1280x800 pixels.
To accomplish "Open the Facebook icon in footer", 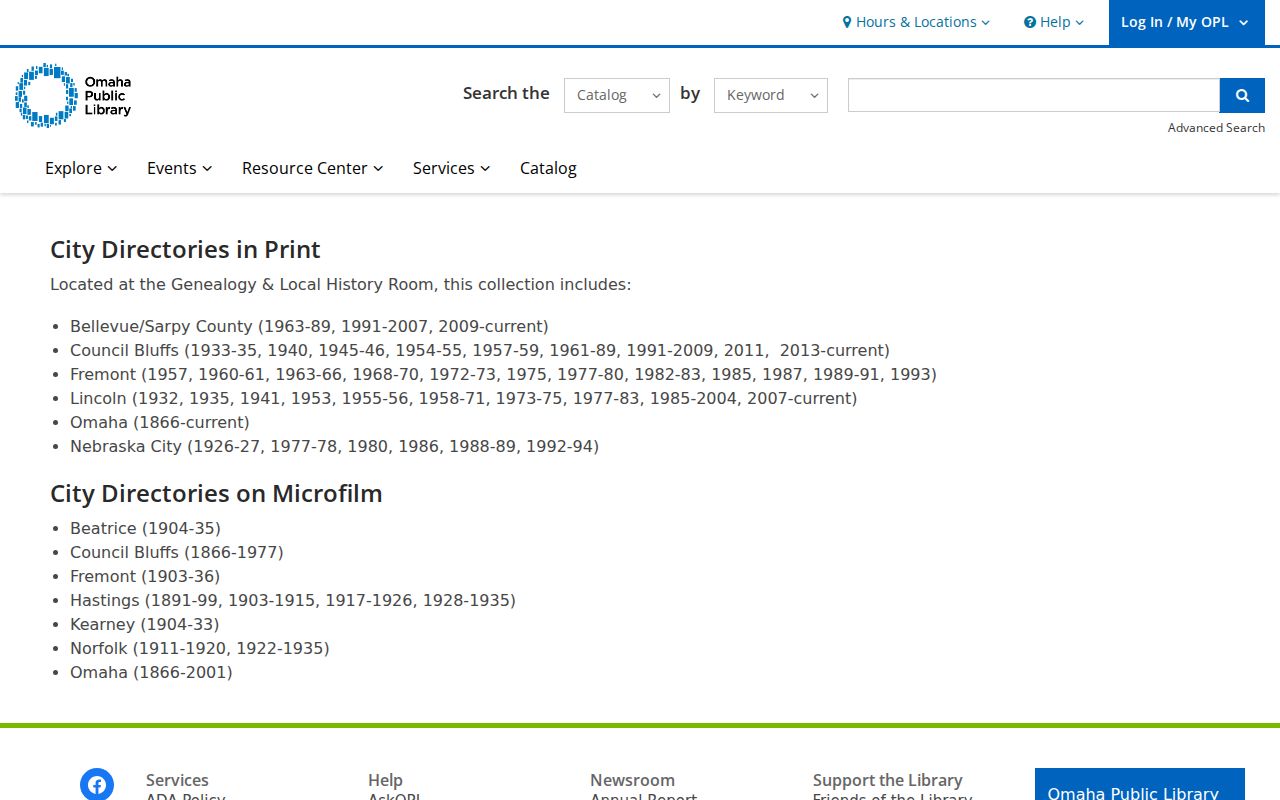I will coord(97,785).
